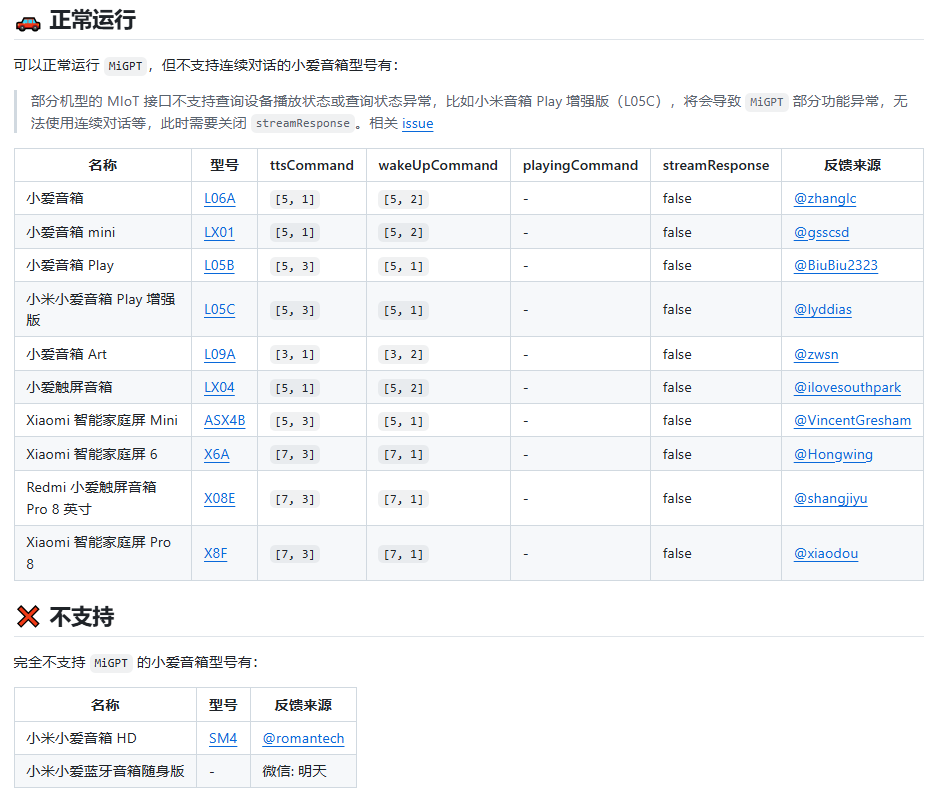Select Xiaomi 智能家庭屏 6 name cell
Screen dimensions: 929x790
pyautogui.click(x=102, y=455)
